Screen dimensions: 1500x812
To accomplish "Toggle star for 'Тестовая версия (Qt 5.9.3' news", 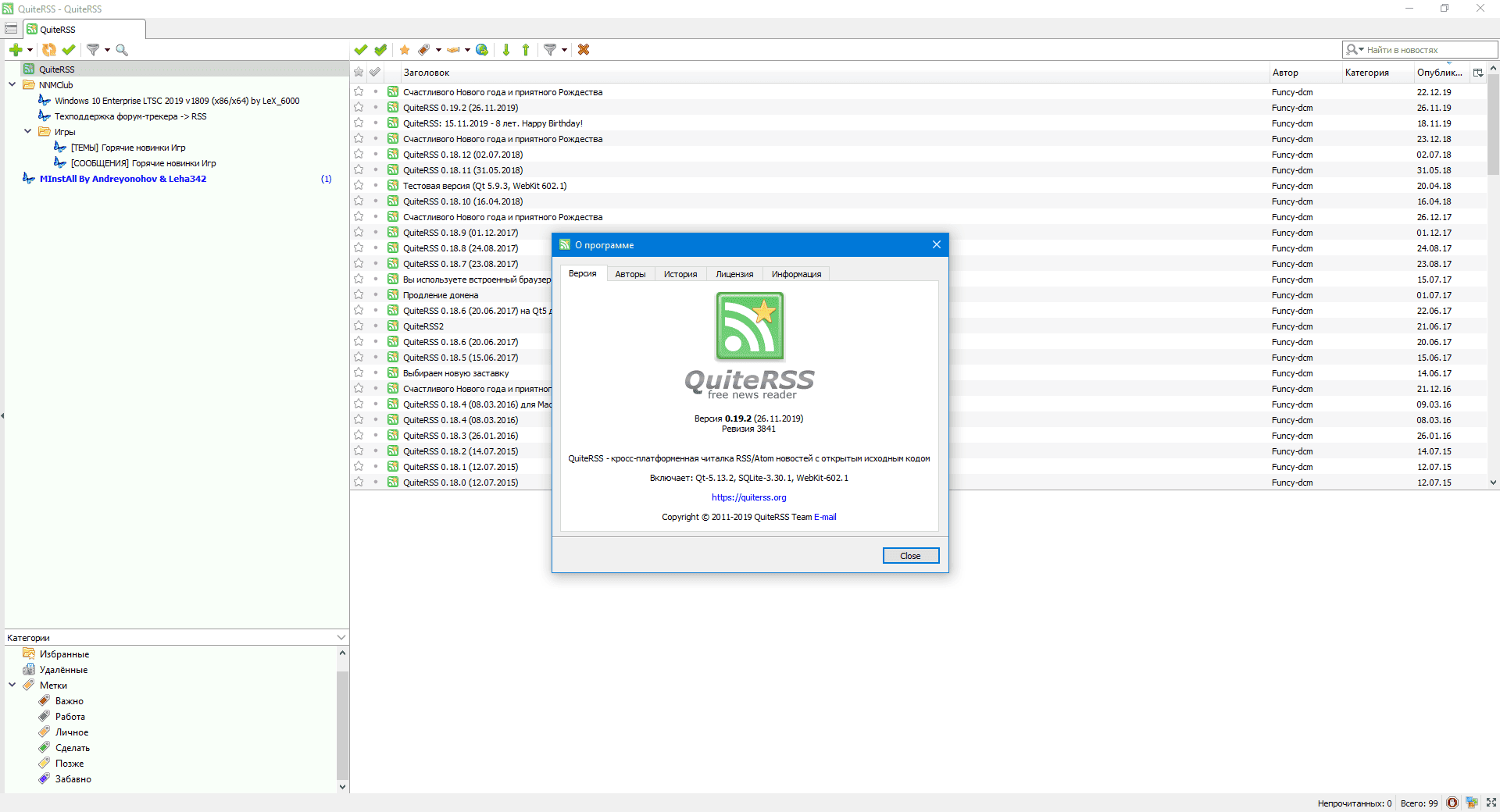I will click(359, 186).
